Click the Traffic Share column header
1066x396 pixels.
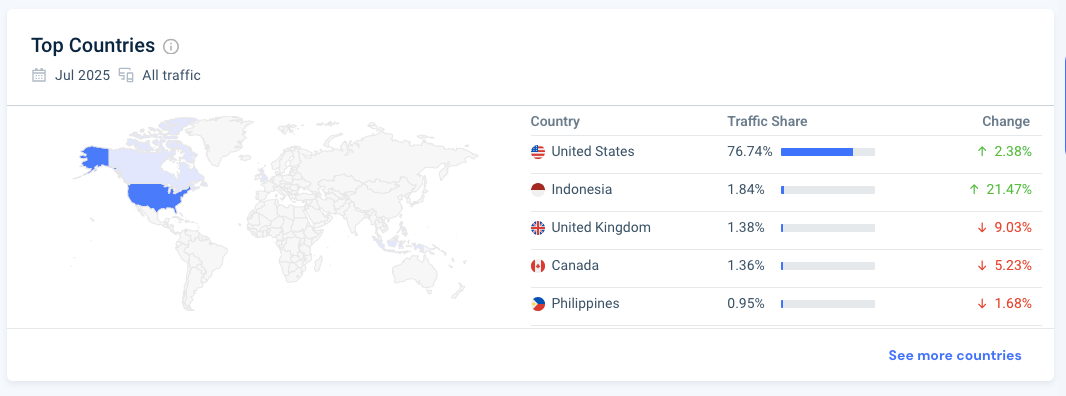[x=767, y=122]
